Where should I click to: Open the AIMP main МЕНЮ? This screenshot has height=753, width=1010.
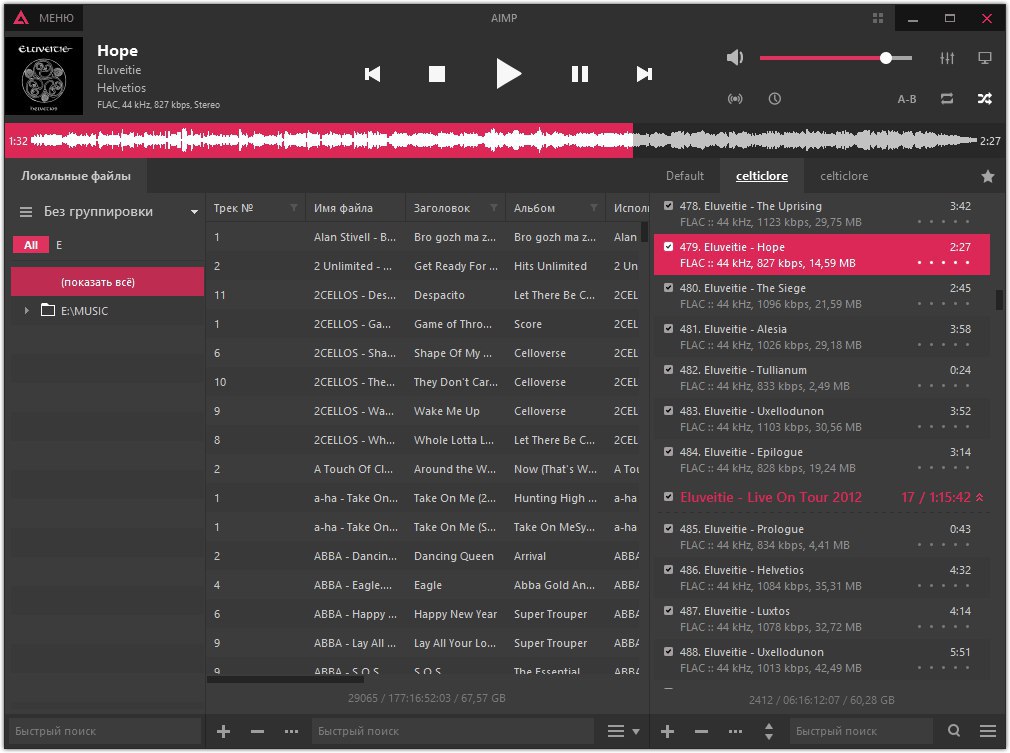(x=44, y=18)
